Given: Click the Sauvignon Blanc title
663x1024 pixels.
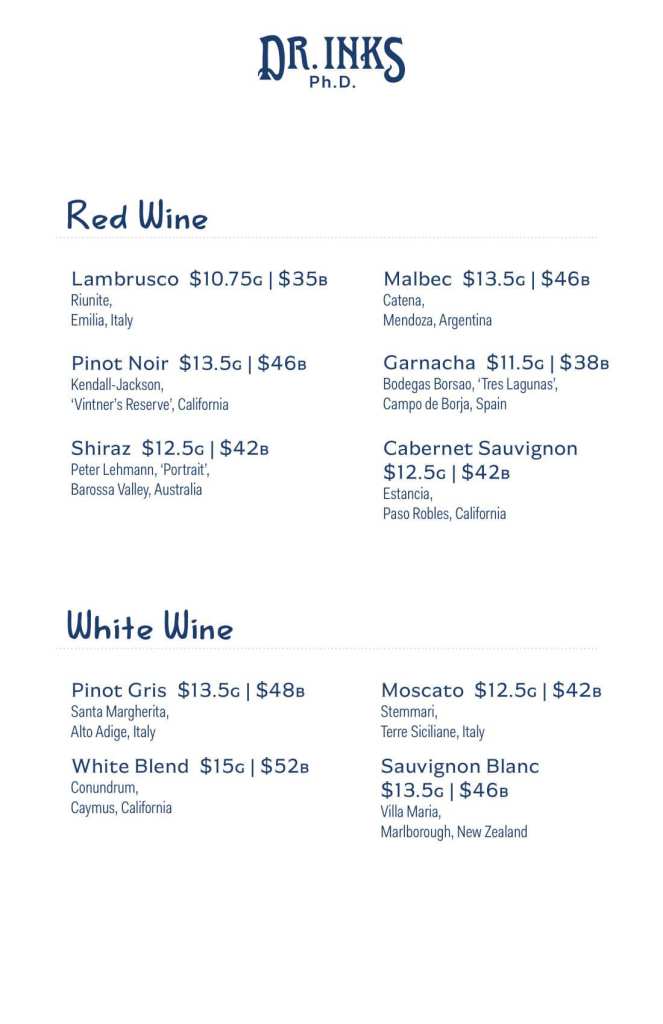Looking at the screenshot, I should (x=460, y=765).
